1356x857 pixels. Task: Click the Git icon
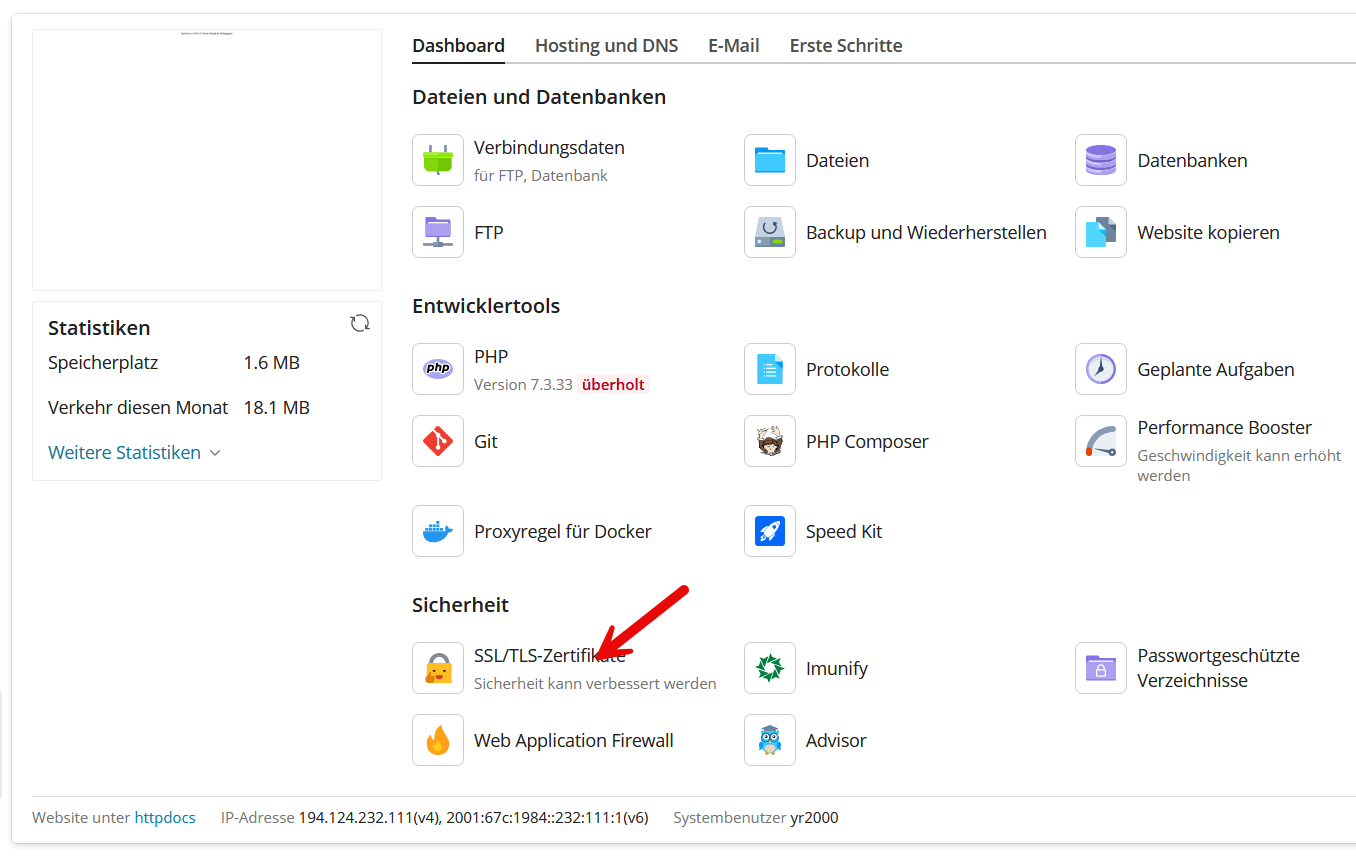(437, 441)
